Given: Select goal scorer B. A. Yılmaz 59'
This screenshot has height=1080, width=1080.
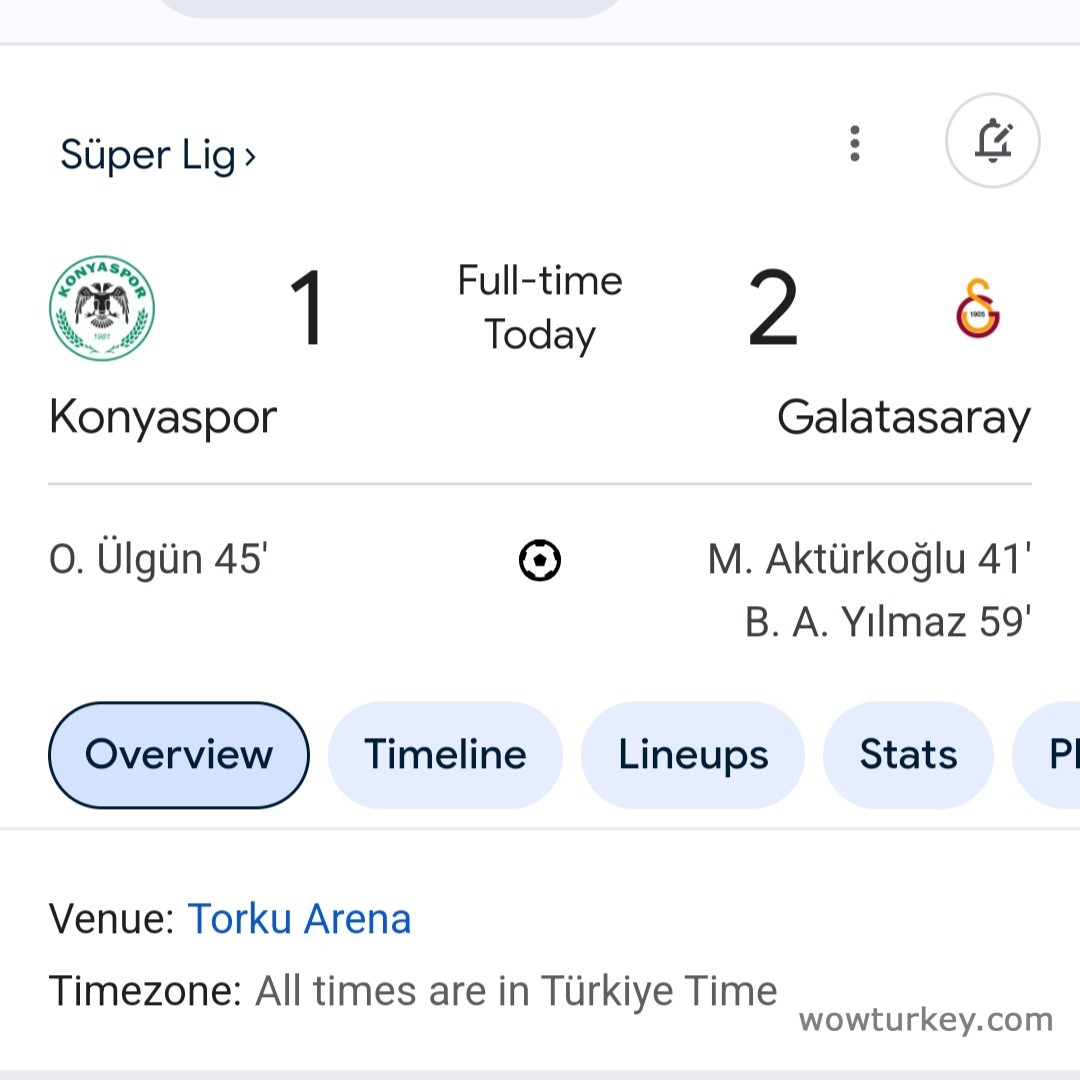Looking at the screenshot, I should pos(888,622).
